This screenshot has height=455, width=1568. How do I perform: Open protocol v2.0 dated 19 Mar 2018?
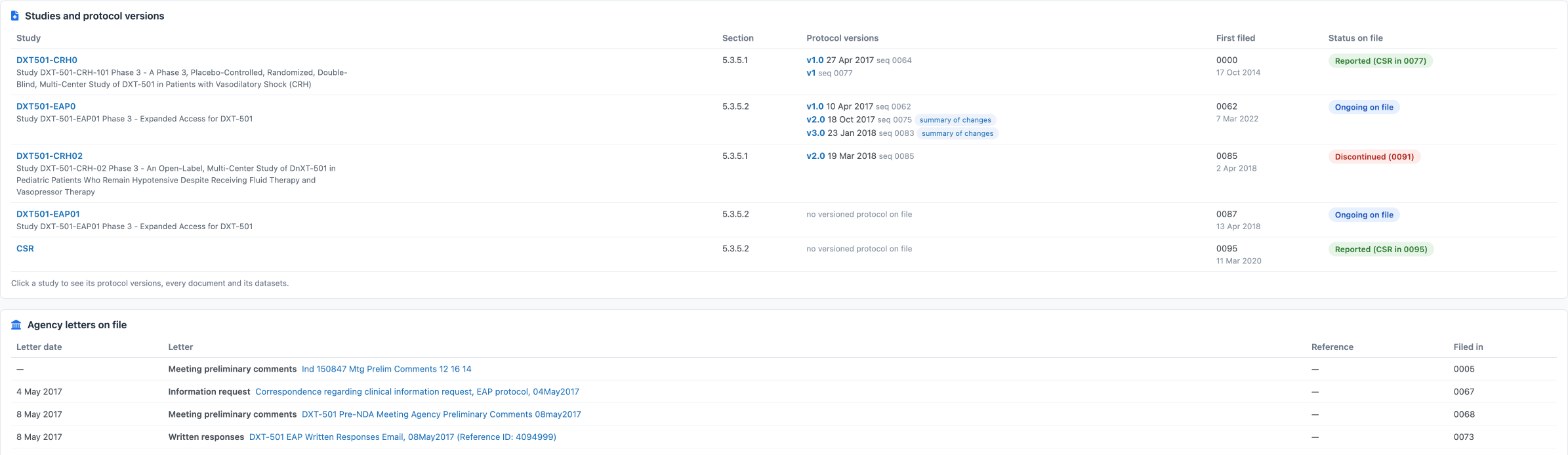pyautogui.click(x=816, y=156)
